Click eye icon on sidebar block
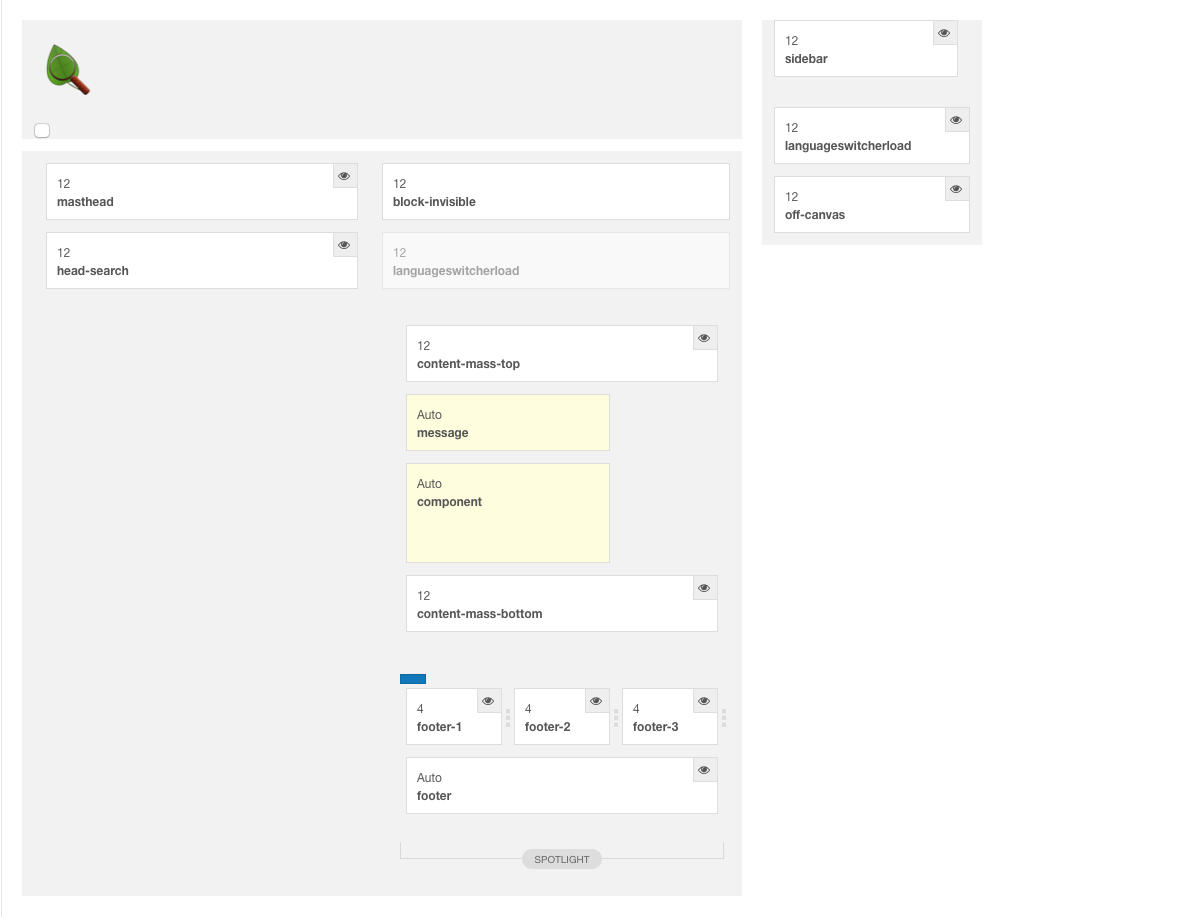This screenshot has height=917, width=1197. click(944, 33)
